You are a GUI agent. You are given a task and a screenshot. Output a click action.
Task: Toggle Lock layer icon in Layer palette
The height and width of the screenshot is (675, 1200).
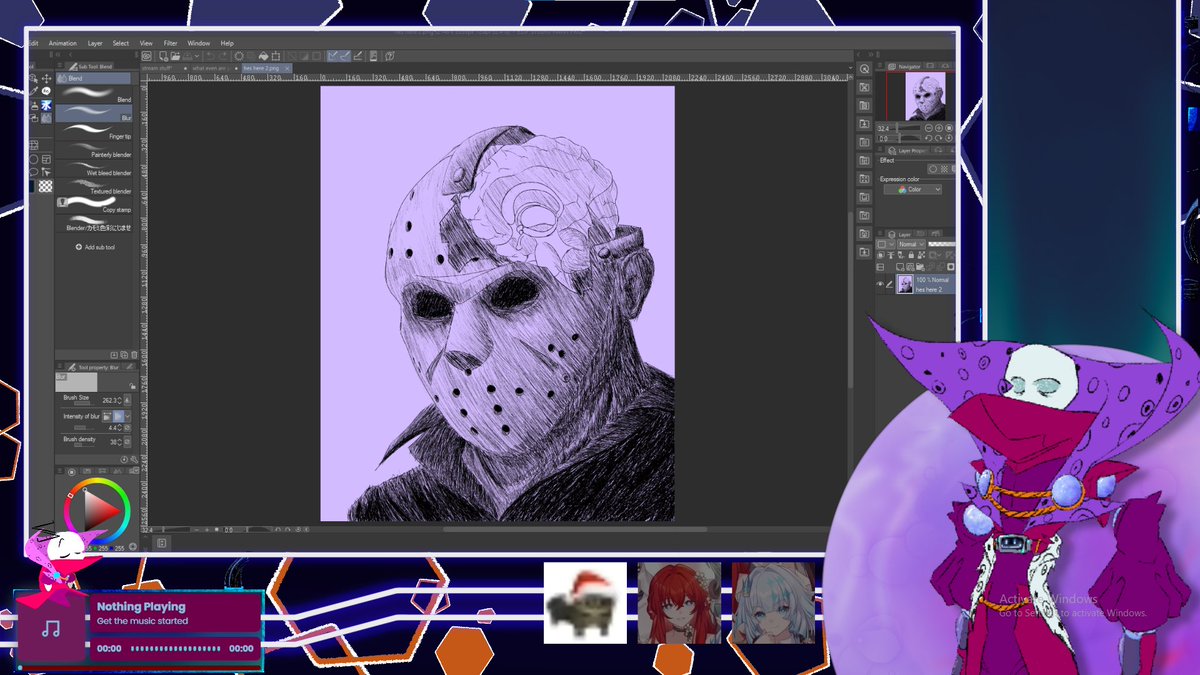click(x=911, y=255)
